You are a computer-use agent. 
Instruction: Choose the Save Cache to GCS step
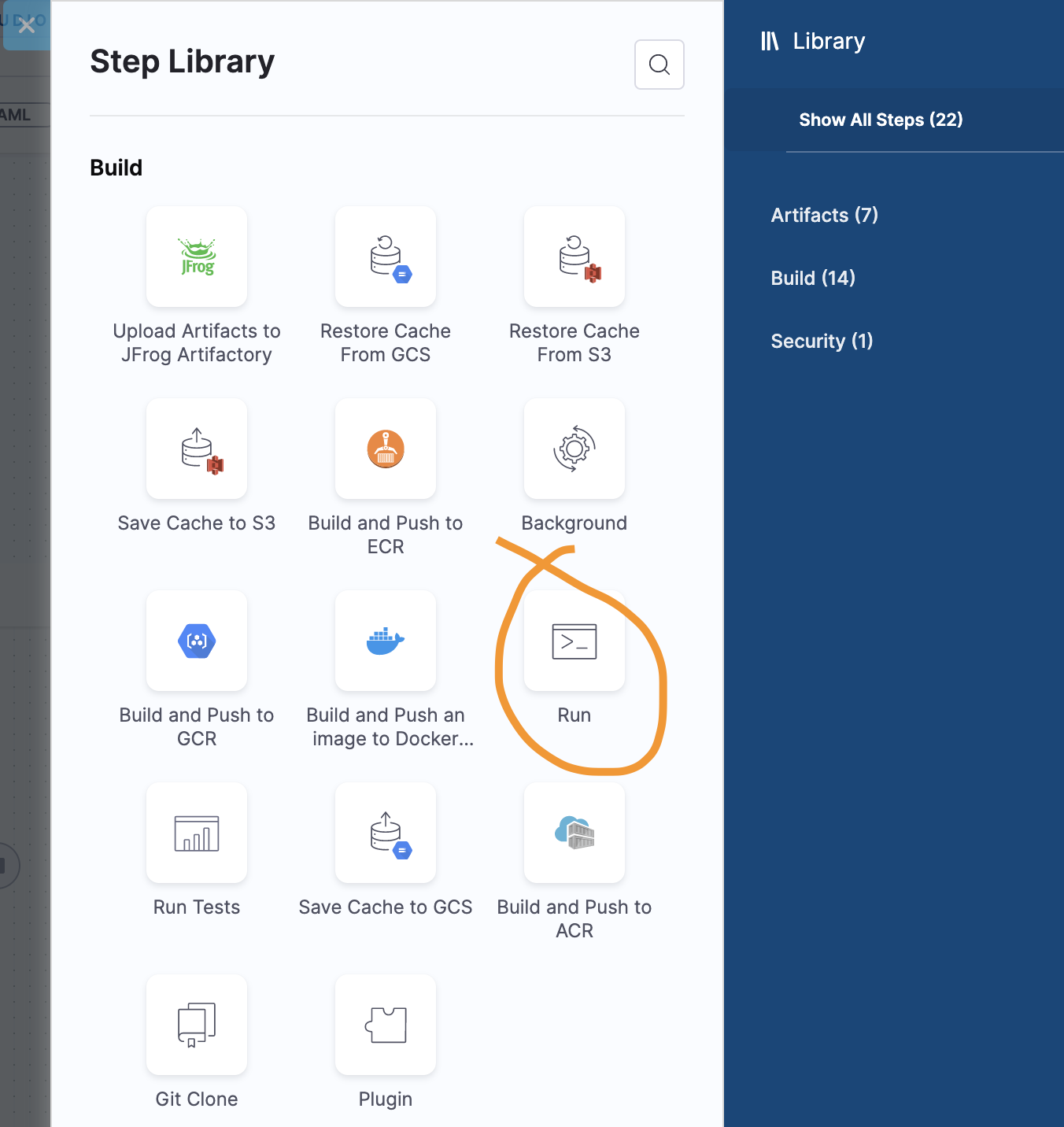386,833
